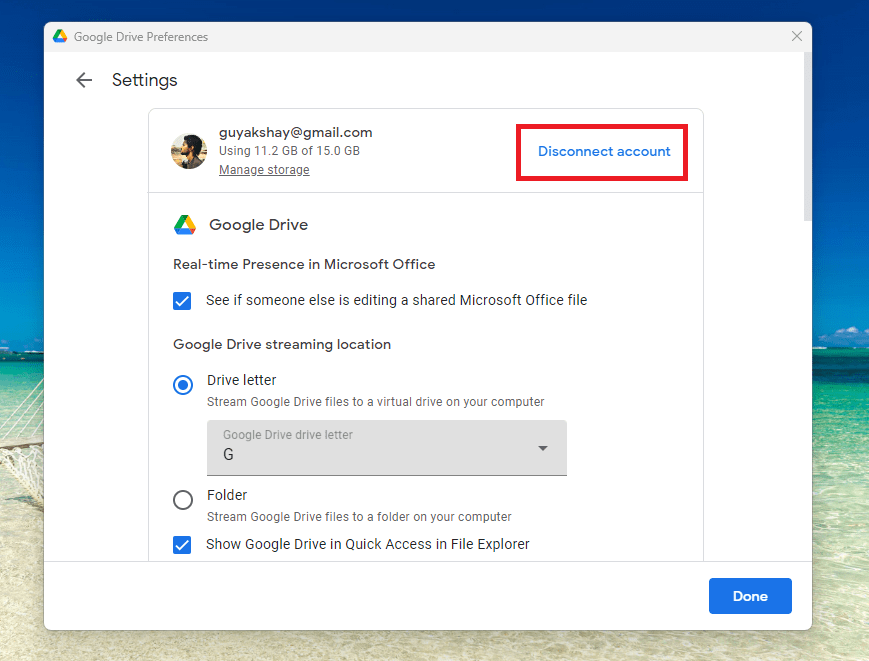Open the Manage storage link
Image resolution: width=869 pixels, height=661 pixels.
point(263,169)
